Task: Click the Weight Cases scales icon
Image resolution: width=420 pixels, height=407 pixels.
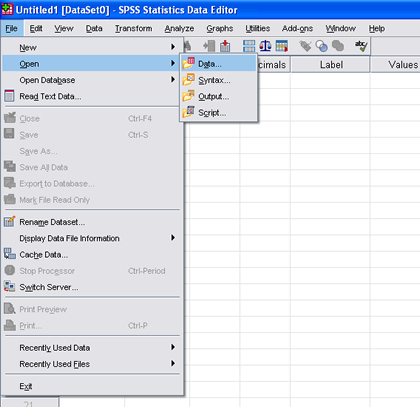Action: click(265, 46)
